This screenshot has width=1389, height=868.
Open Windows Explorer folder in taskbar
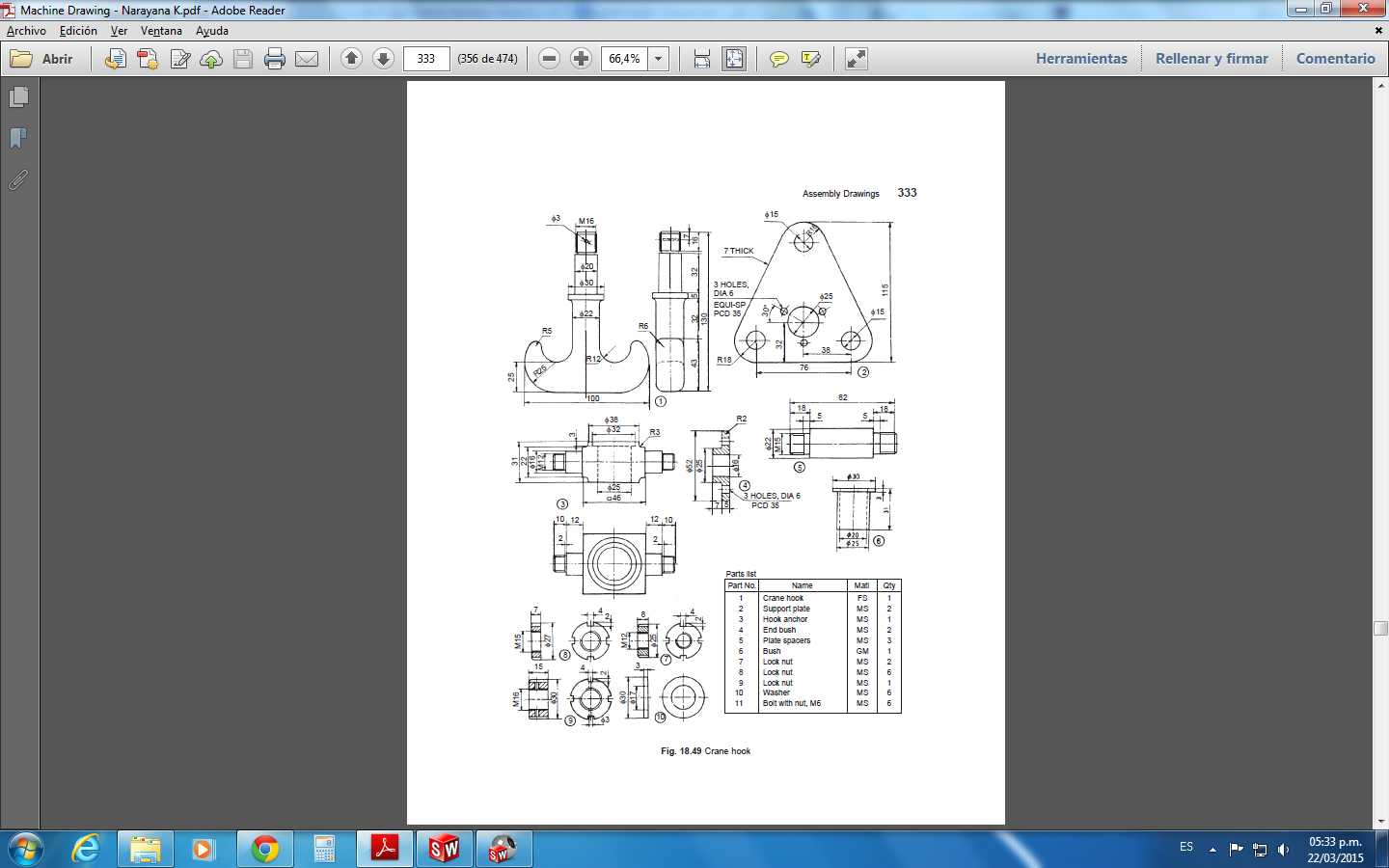pyautogui.click(x=146, y=850)
